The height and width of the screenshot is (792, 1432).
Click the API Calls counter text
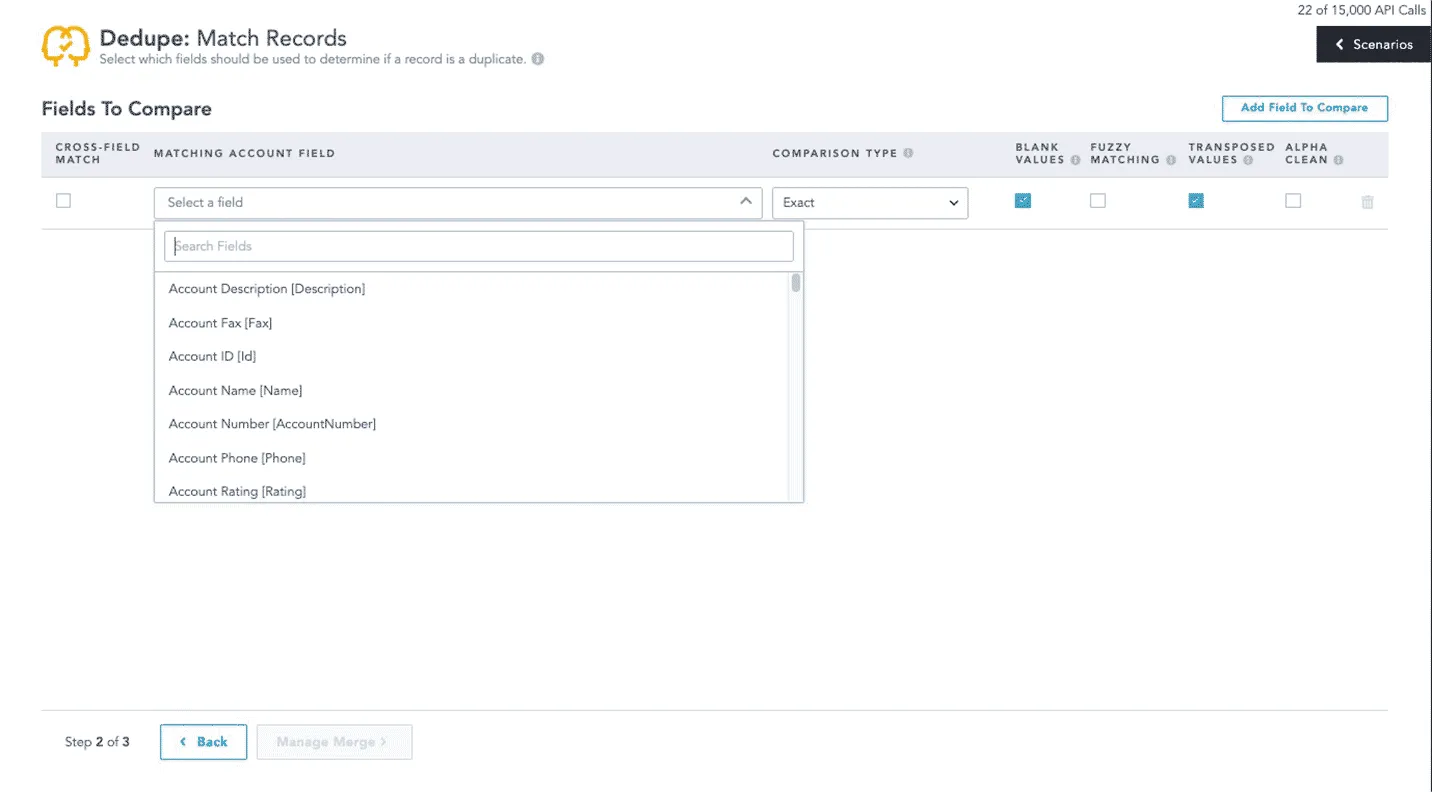pyautogui.click(x=1362, y=10)
